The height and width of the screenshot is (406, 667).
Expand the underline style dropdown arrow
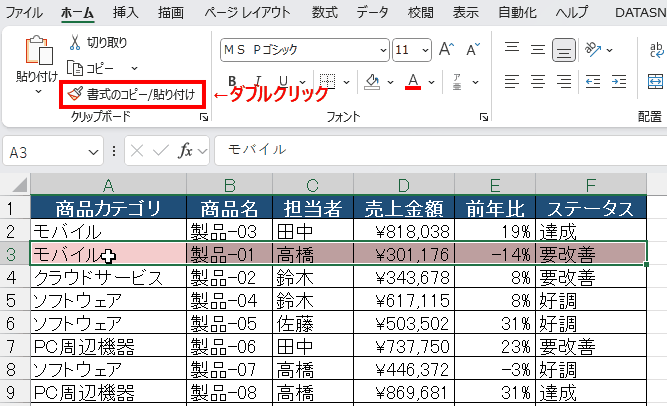302,82
